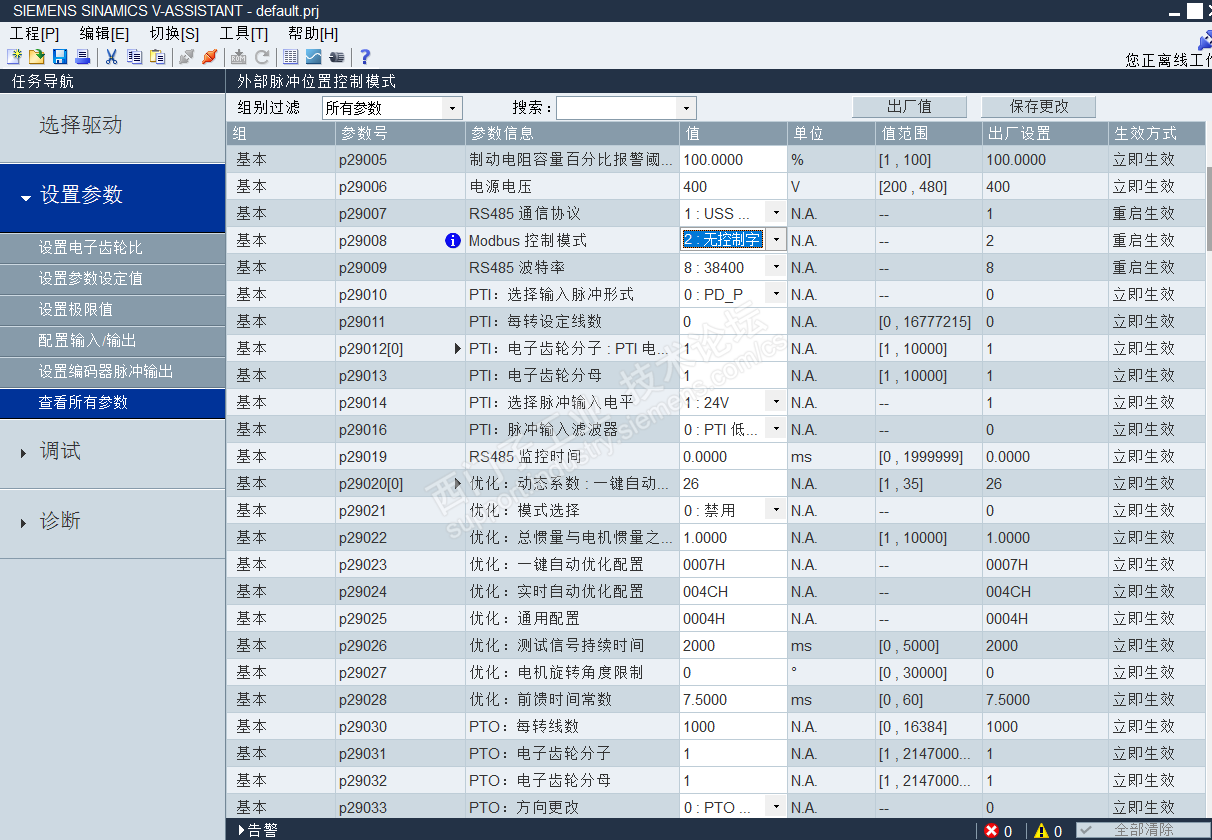The width and height of the screenshot is (1212, 840).
Task: Open the p29016 PTI filter dropdown
Action: tap(776, 429)
